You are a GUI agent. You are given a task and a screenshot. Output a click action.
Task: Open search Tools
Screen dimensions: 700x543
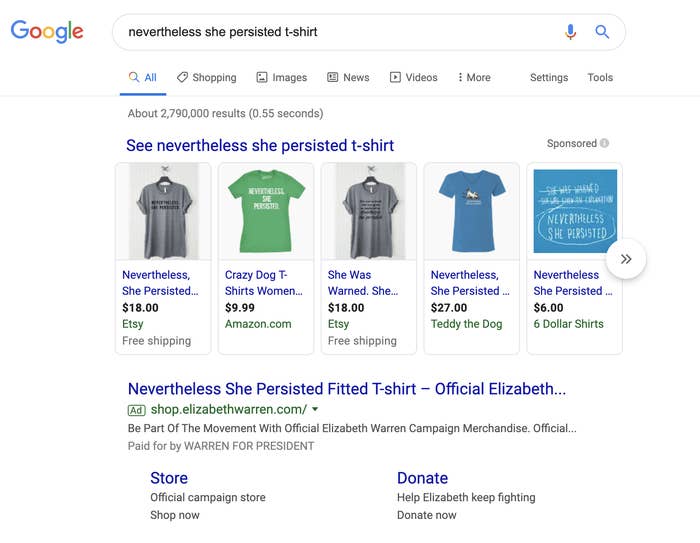(600, 78)
